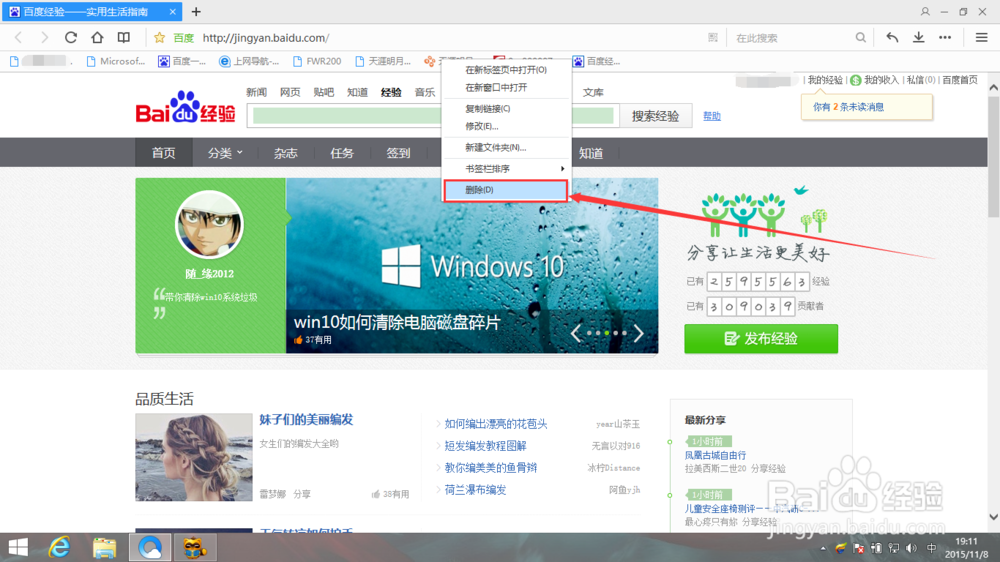Choose 复制链接 in context menu

point(506,108)
